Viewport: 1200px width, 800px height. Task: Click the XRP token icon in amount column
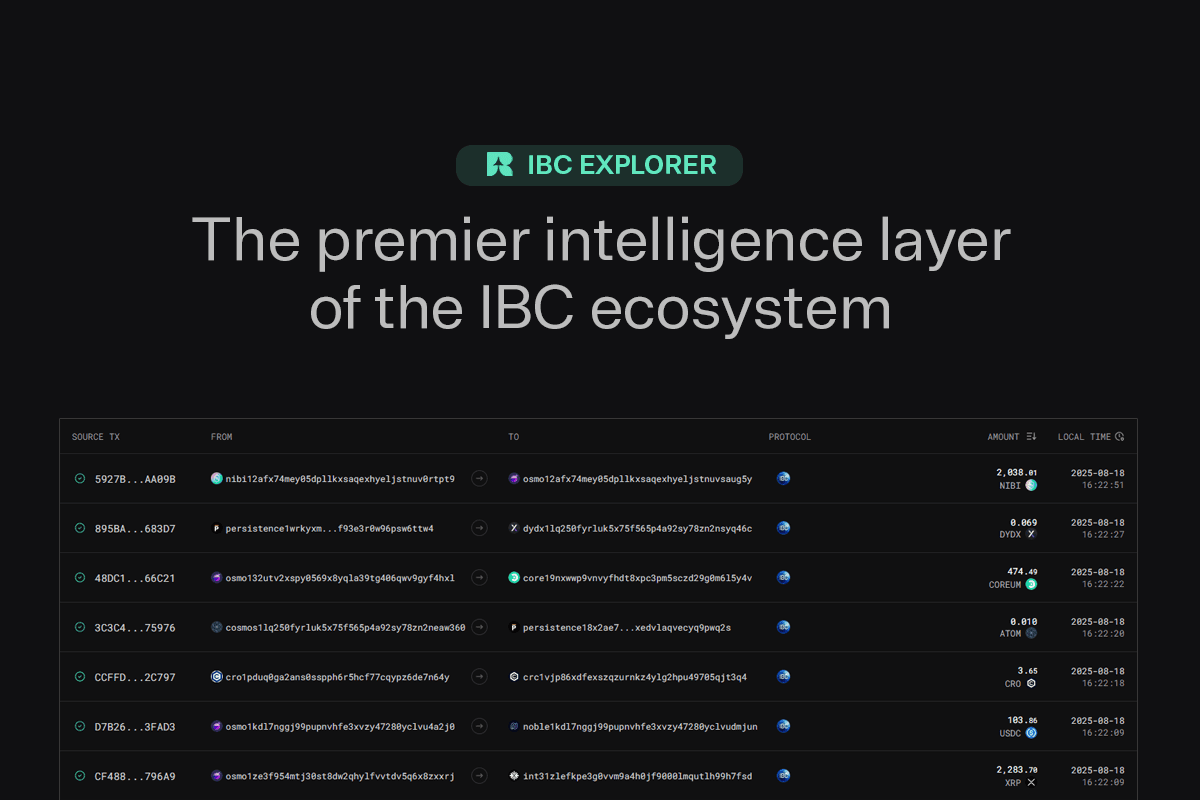[1031, 782]
